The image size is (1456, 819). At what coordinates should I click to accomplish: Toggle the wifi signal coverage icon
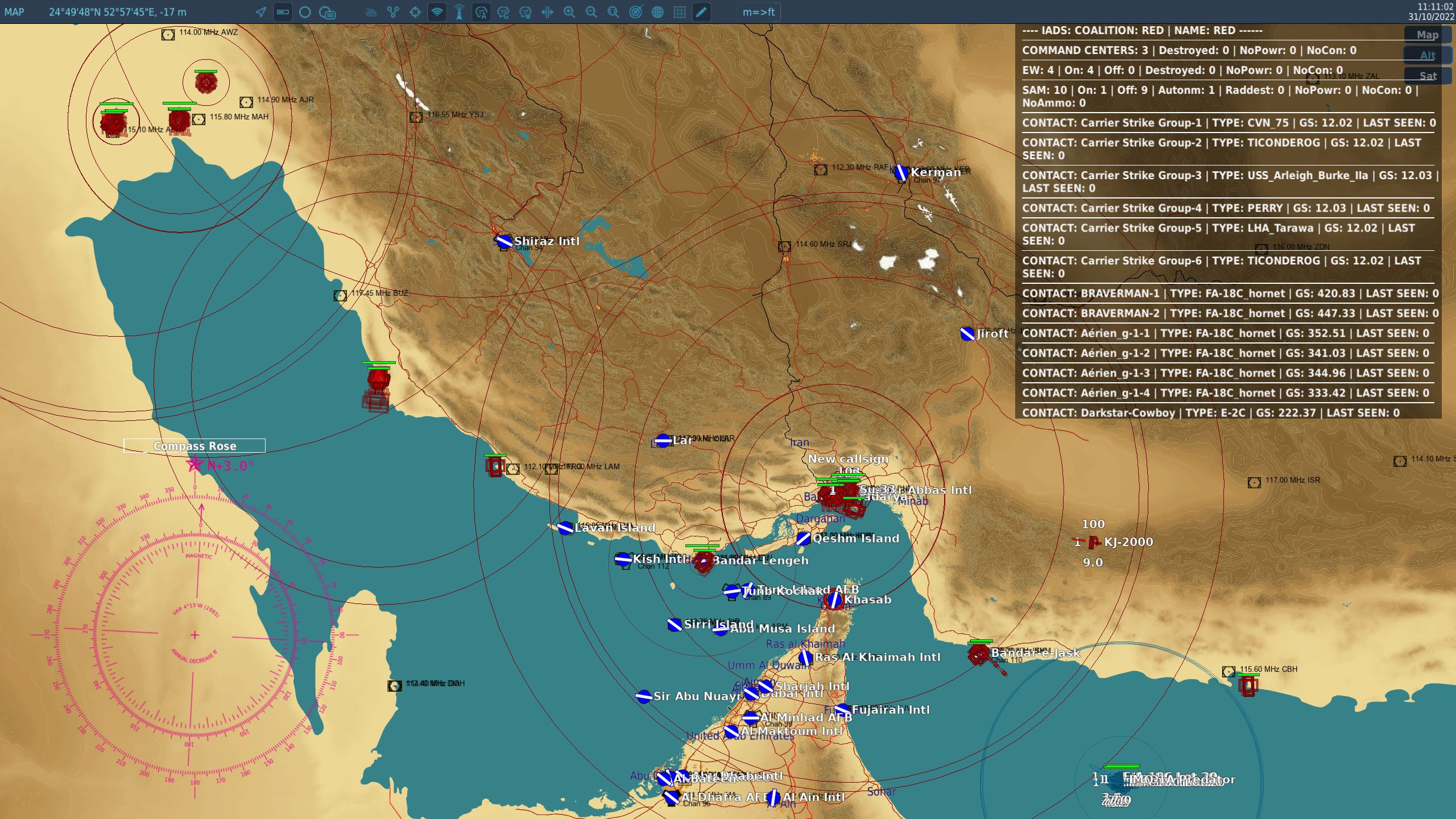(x=437, y=12)
